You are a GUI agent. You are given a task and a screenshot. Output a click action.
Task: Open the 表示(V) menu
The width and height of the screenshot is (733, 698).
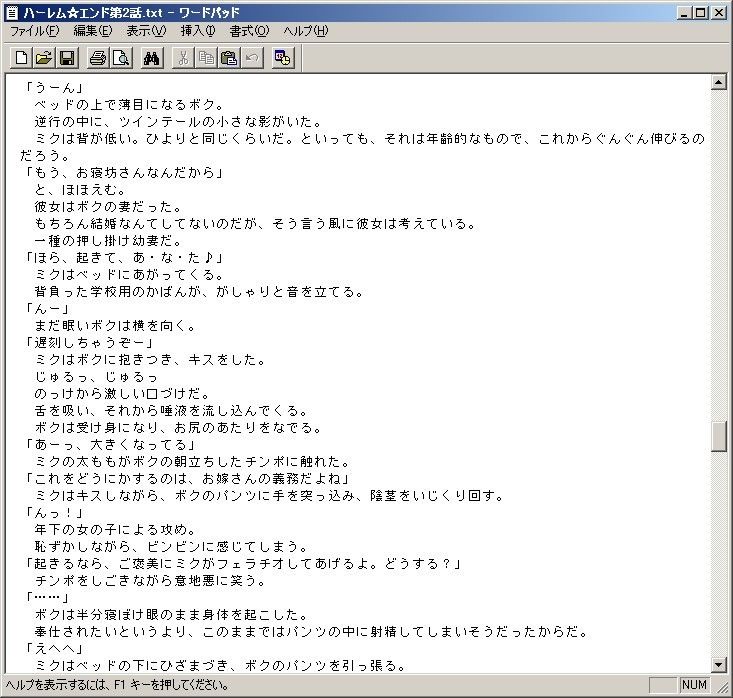(146, 31)
